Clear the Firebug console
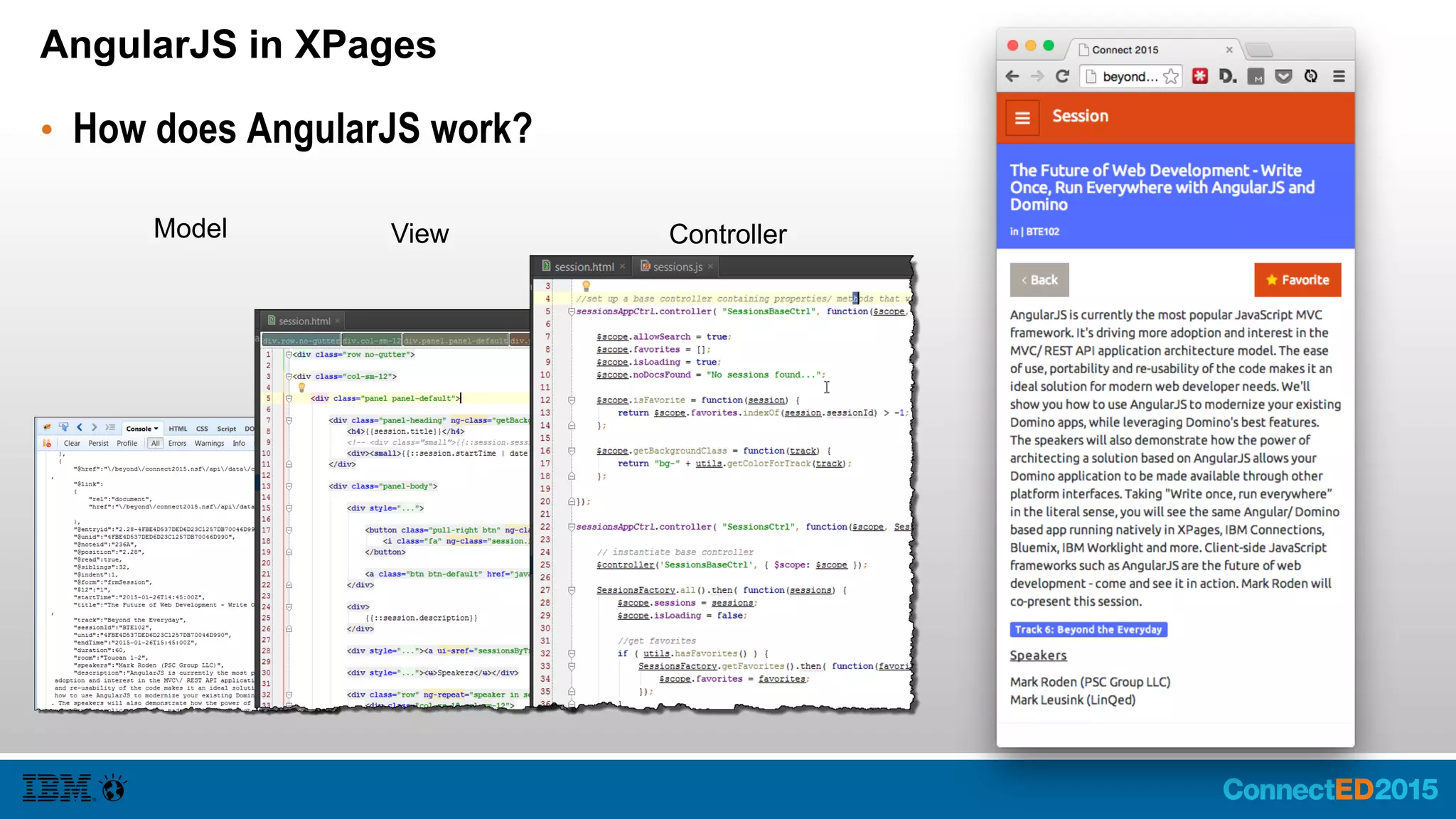This screenshot has width=1456, height=819. tap(72, 444)
